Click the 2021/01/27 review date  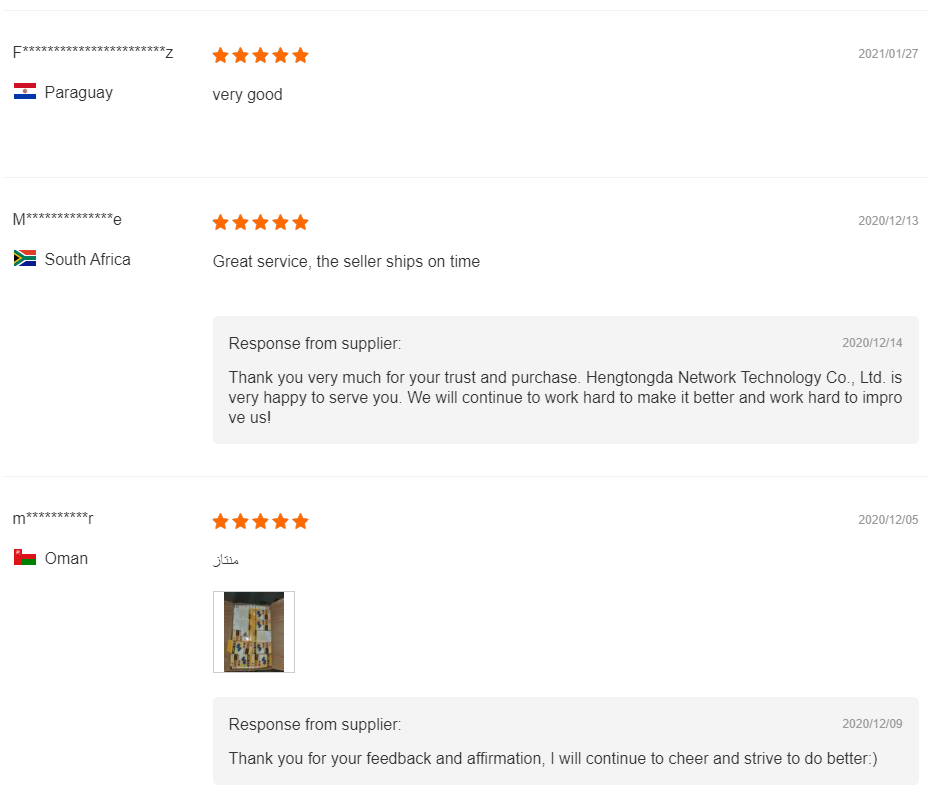pyautogui.click(x=887, y=54)
